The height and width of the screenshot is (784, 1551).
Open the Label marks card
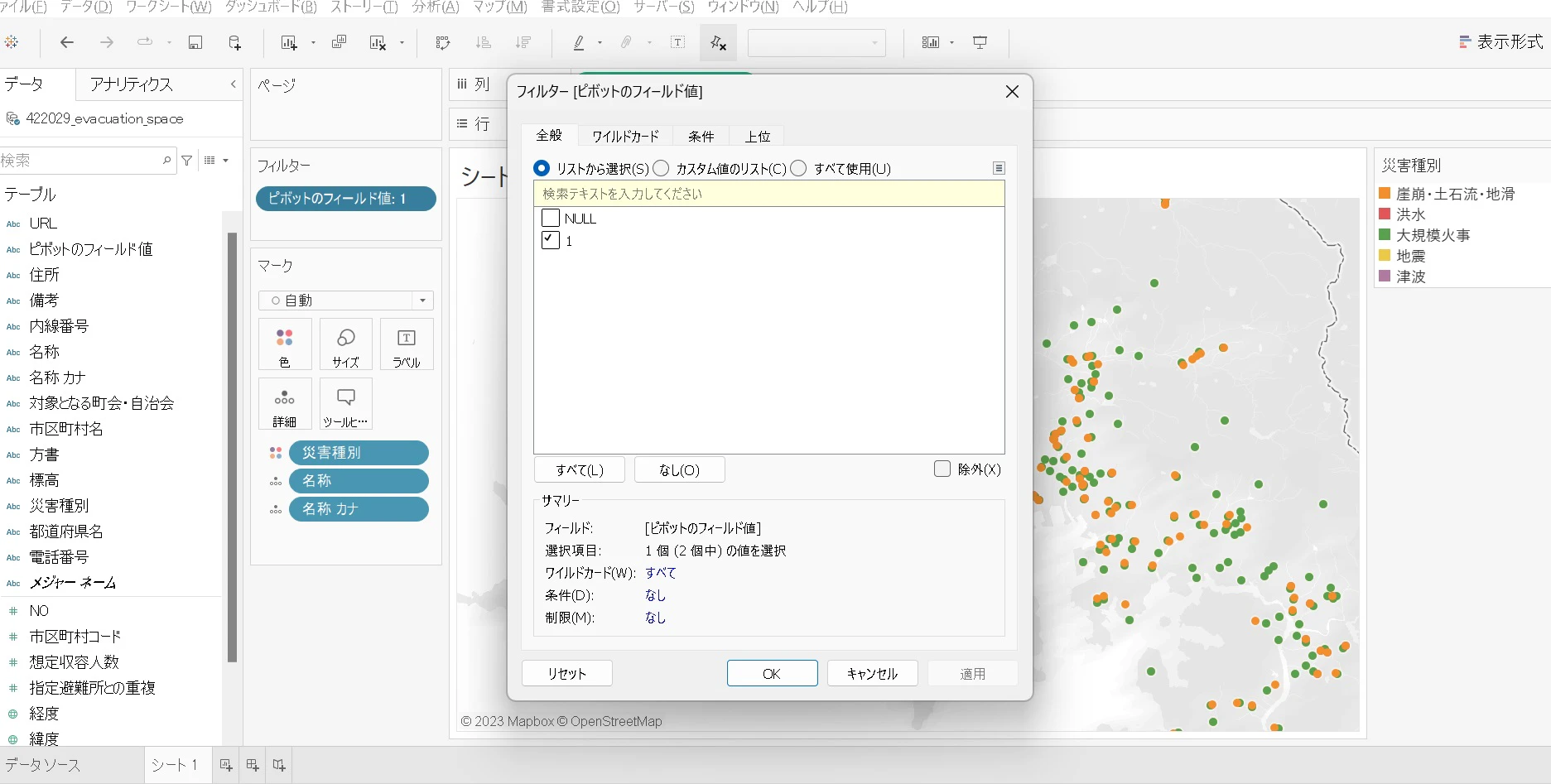pos(406,344)
